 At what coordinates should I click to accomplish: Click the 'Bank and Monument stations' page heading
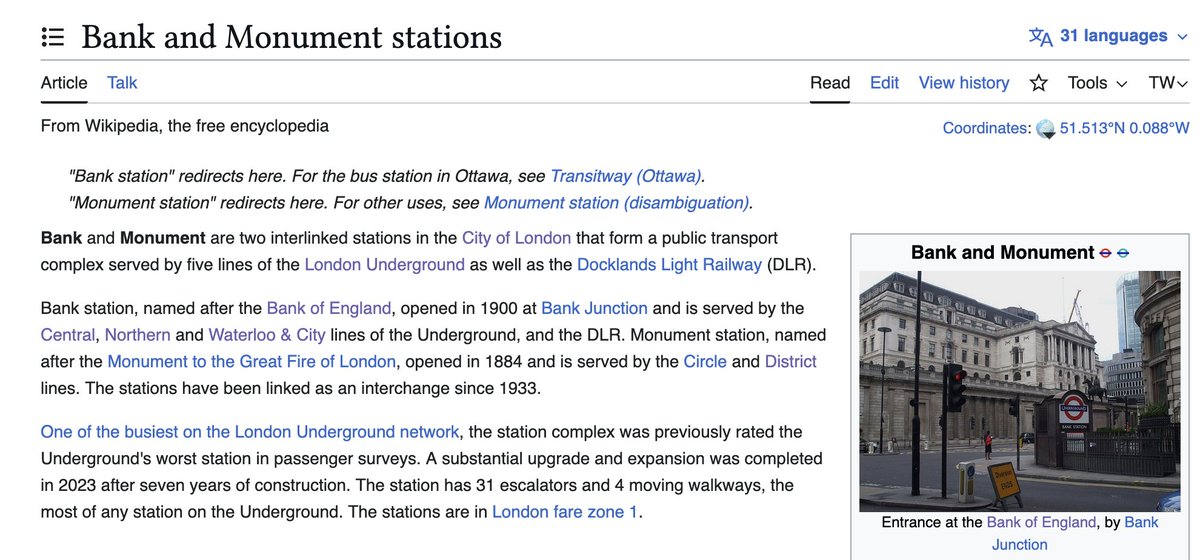click(291, 37)
